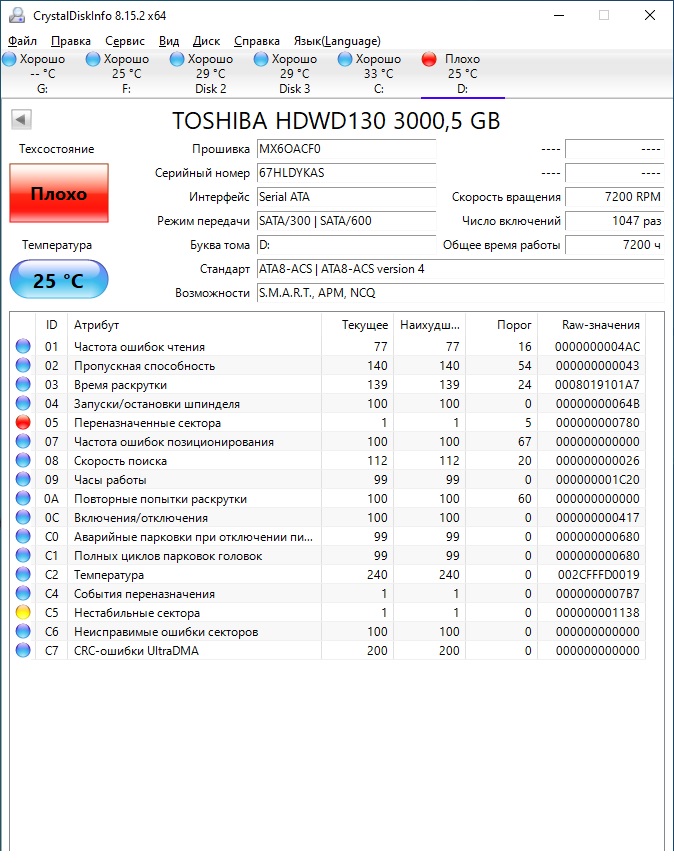Select drive G: status tab

pos(42,74)
